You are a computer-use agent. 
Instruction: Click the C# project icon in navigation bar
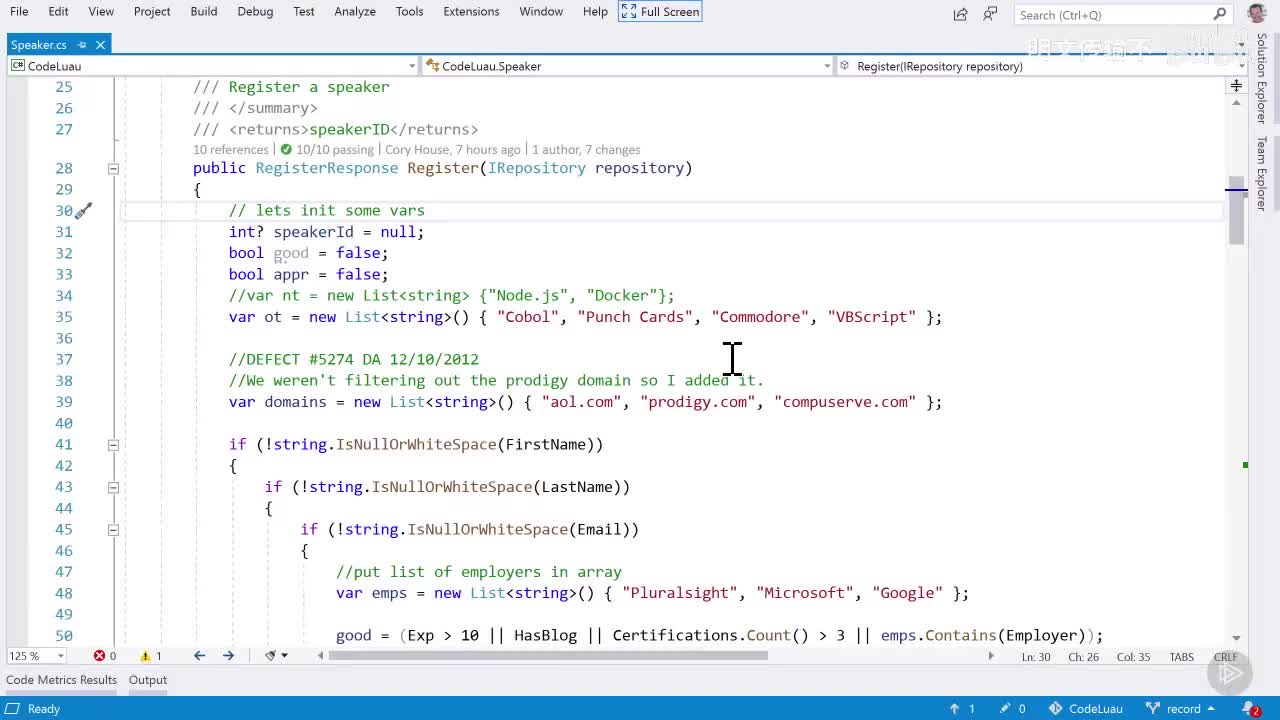[18, 66]
